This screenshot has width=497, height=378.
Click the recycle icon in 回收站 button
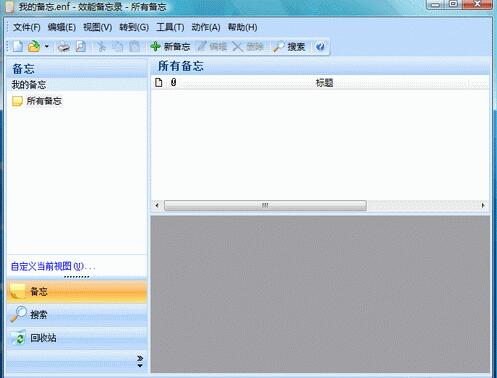point(18,338)
